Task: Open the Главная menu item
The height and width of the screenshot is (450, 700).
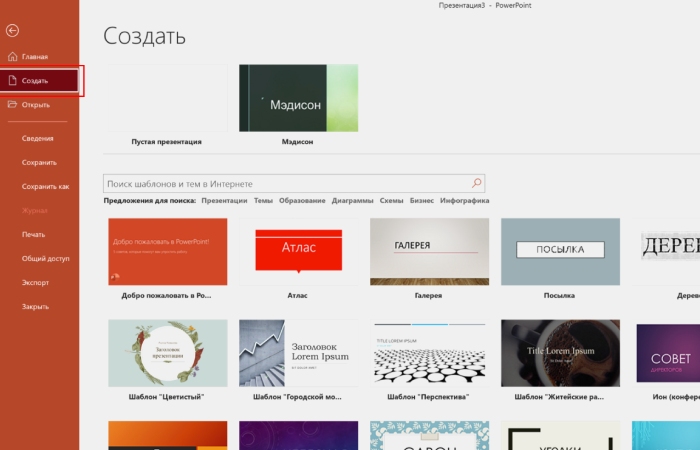Action: coord(39,57)
